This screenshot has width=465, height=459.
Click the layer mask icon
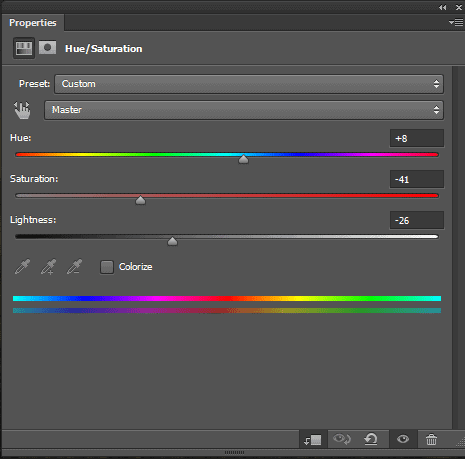[x=47, y=48]
